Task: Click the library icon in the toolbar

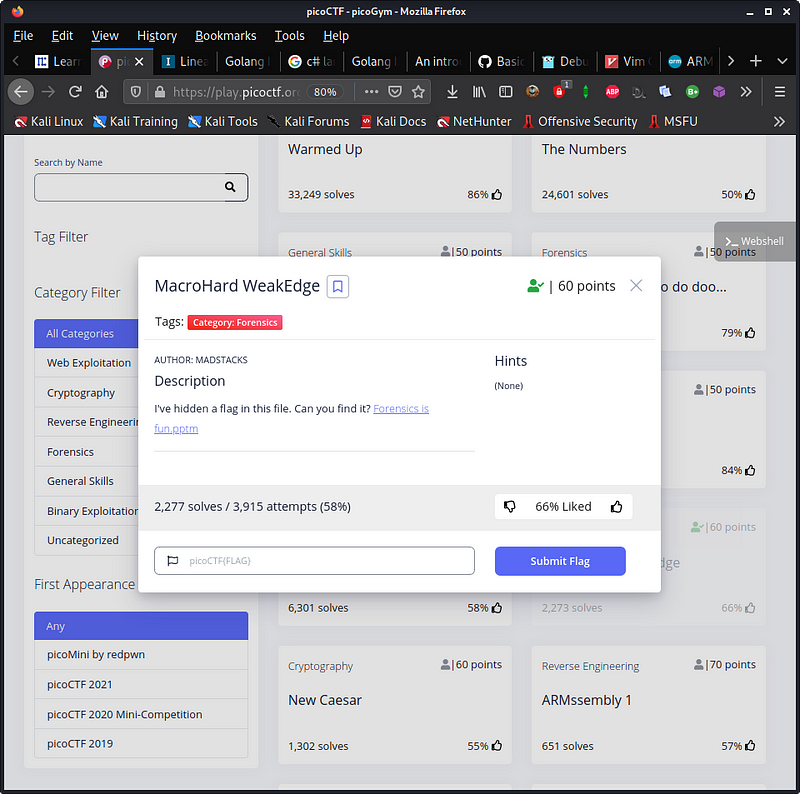Action: (478, 91)
